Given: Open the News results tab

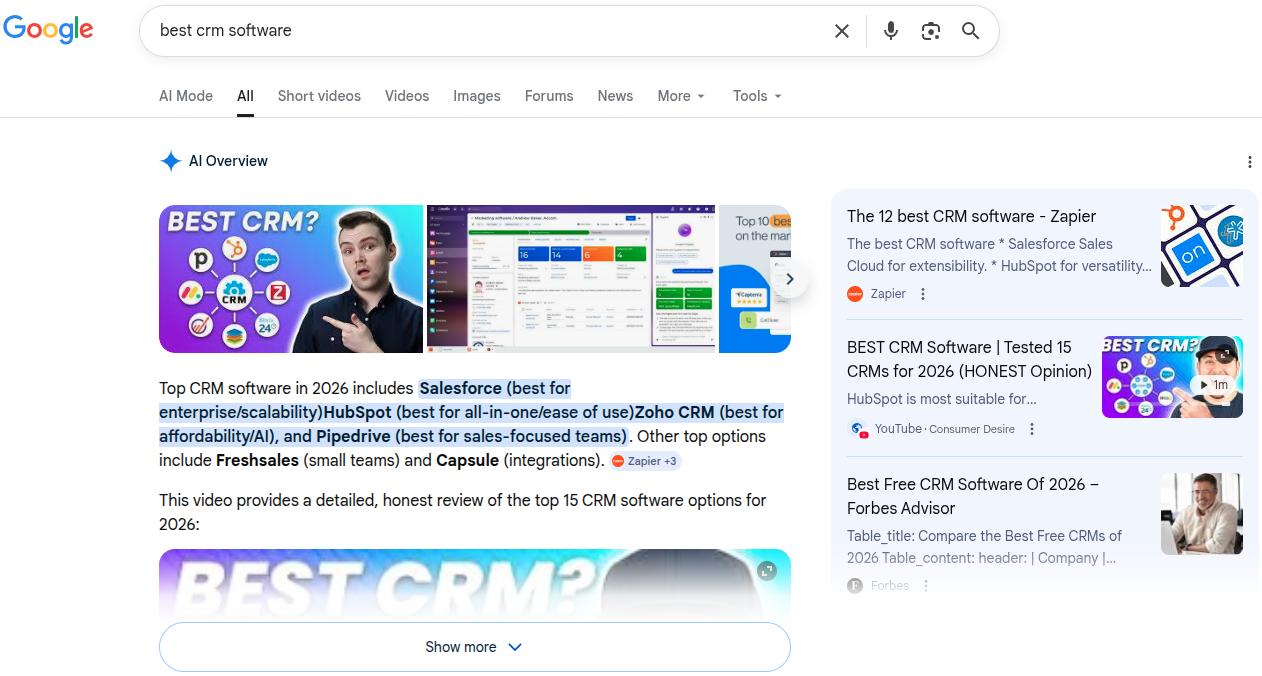Looking at the screenshot, I should (x=615, y=96).
